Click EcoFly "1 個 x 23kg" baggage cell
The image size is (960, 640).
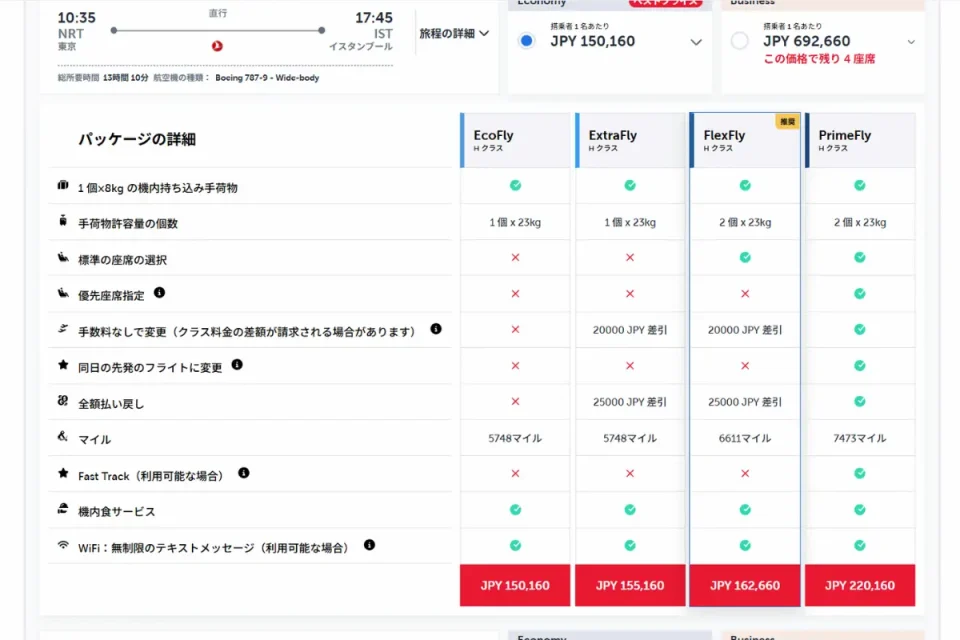(515, 222)
